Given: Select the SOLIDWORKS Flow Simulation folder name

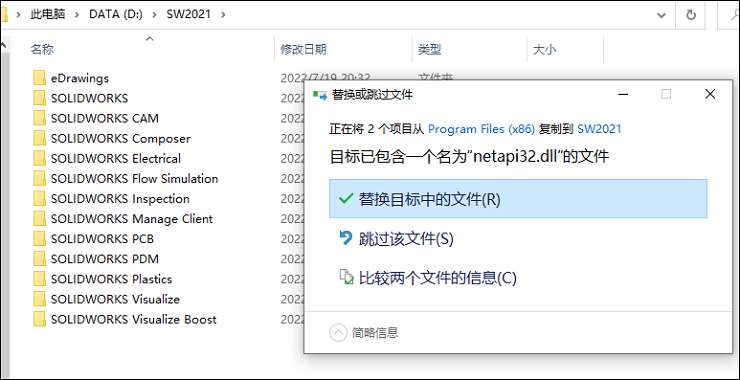Looking at the screenshot, I should click(135, 178).
